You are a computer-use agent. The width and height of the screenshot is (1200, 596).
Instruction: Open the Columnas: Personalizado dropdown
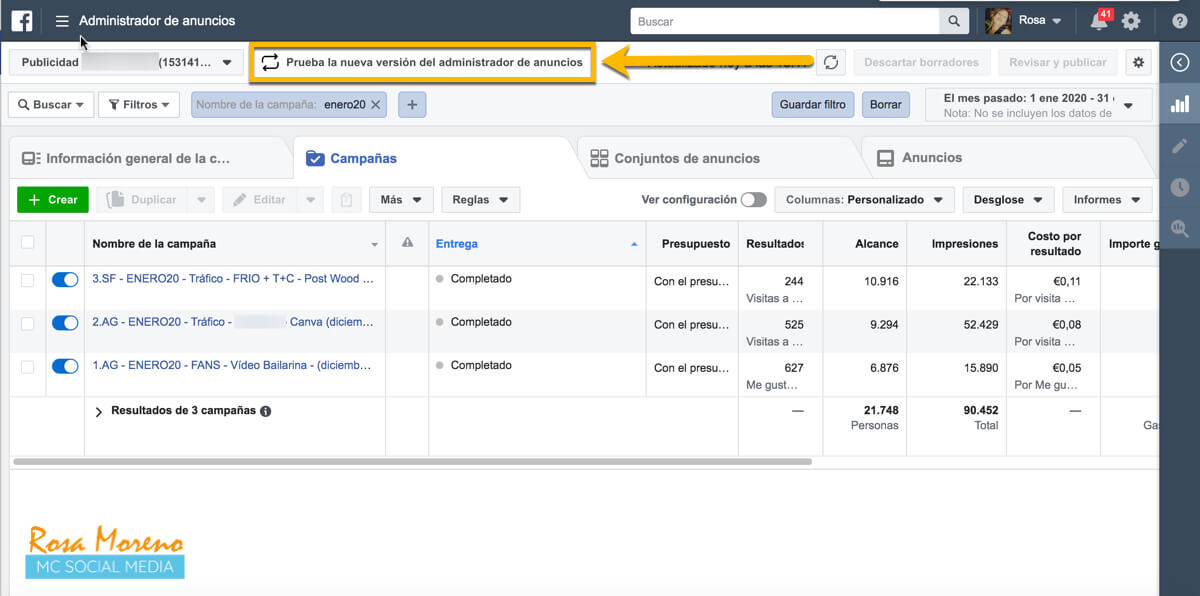click(x=864, y=200)
